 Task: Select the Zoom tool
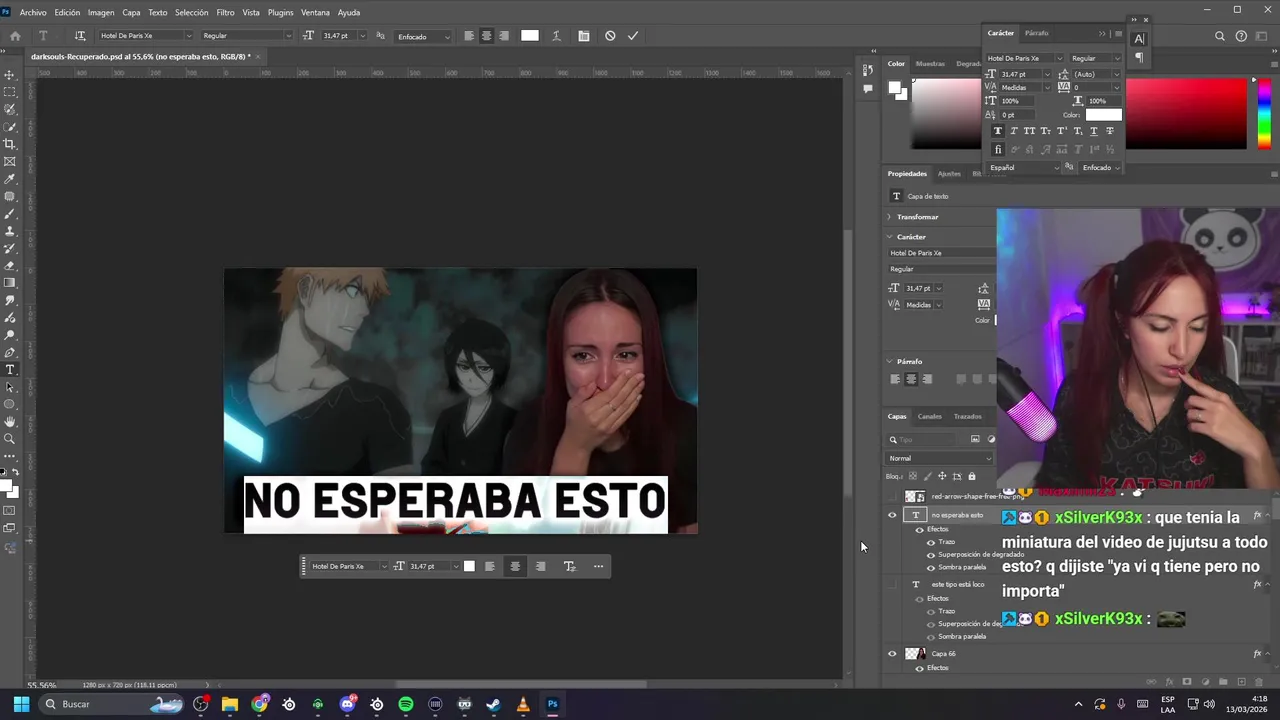tap(10, 439)
